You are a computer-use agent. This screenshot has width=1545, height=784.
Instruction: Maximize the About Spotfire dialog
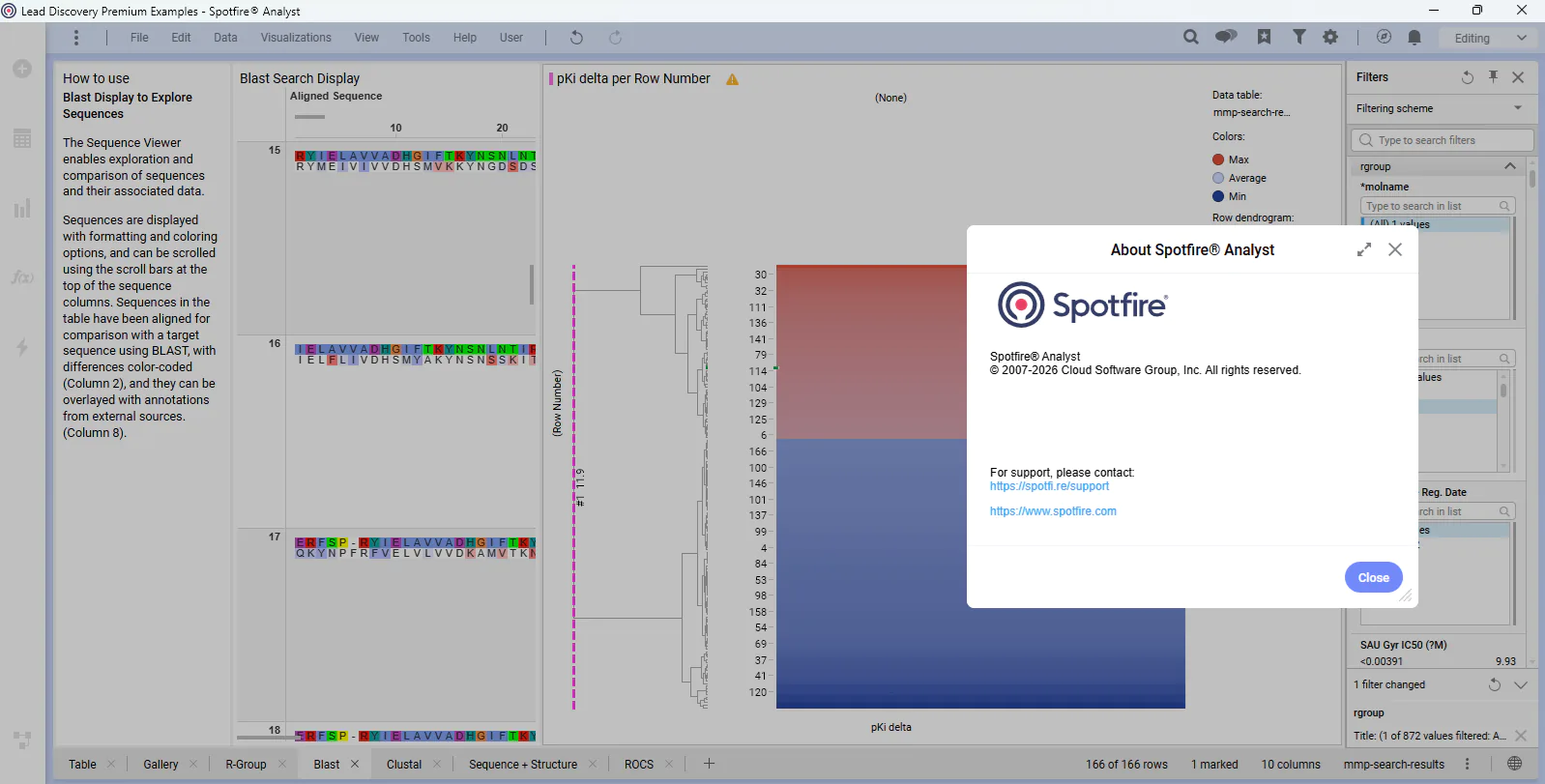tap(1364, 249)
